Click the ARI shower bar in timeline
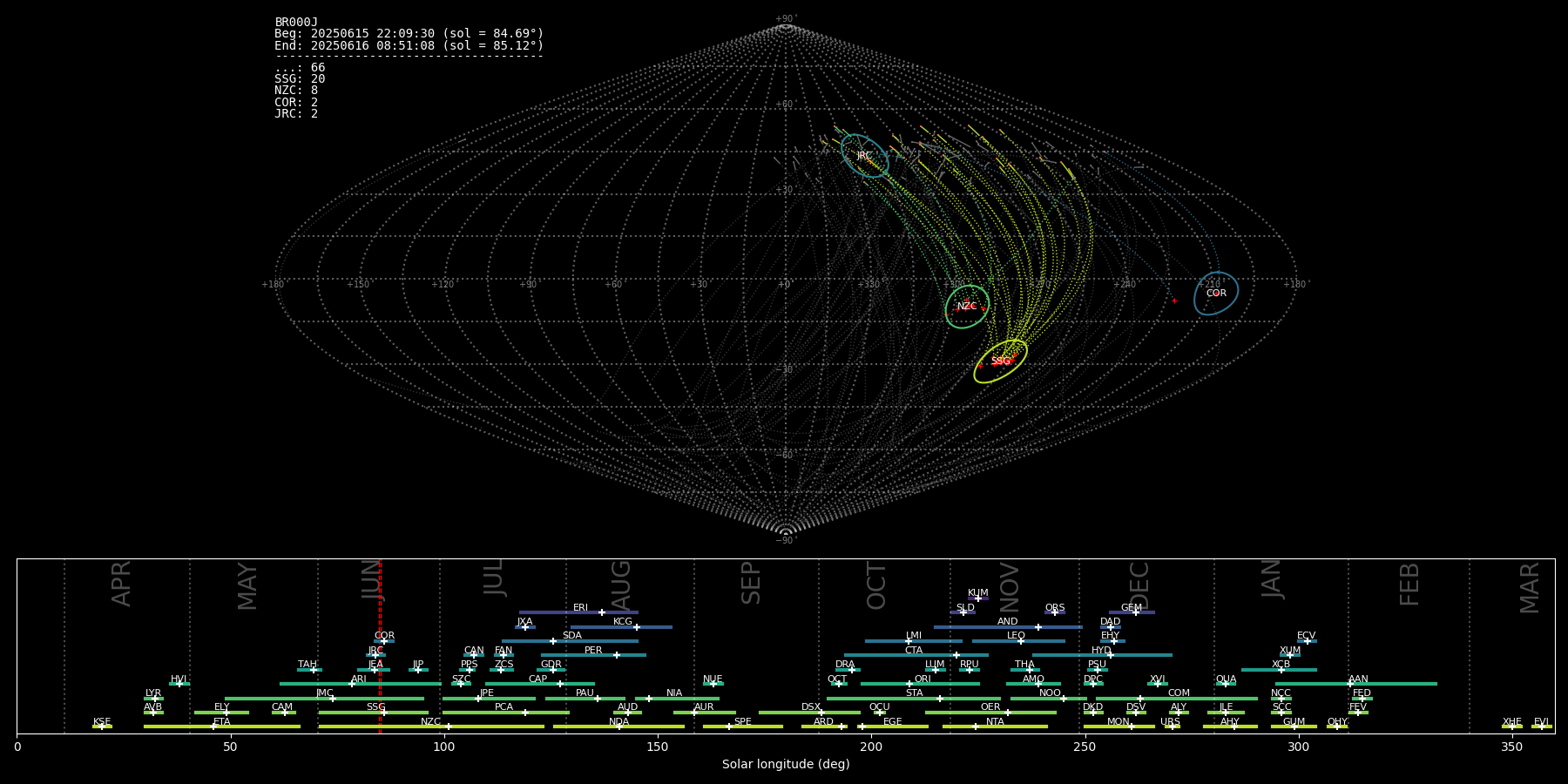The height and width of the screenshot is (784, 1568). click(361, 684)
